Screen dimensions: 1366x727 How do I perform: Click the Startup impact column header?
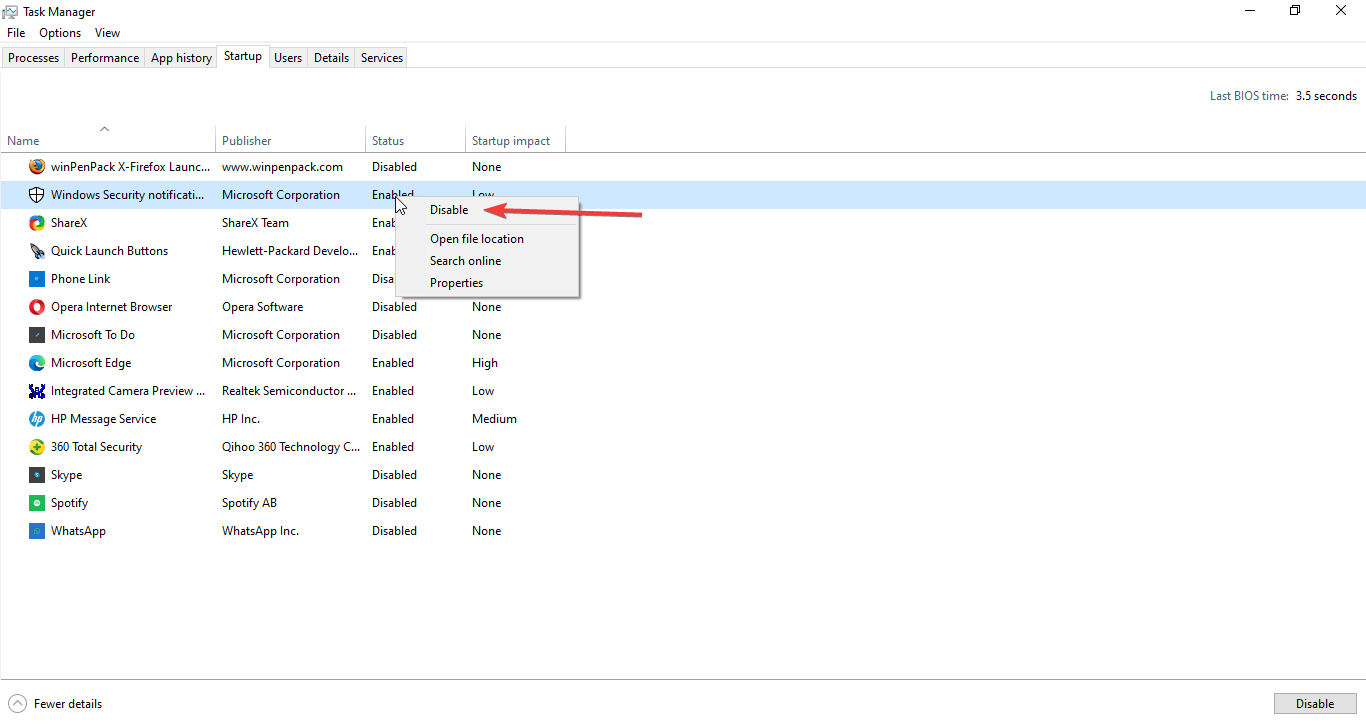click(x=510, y=140)
